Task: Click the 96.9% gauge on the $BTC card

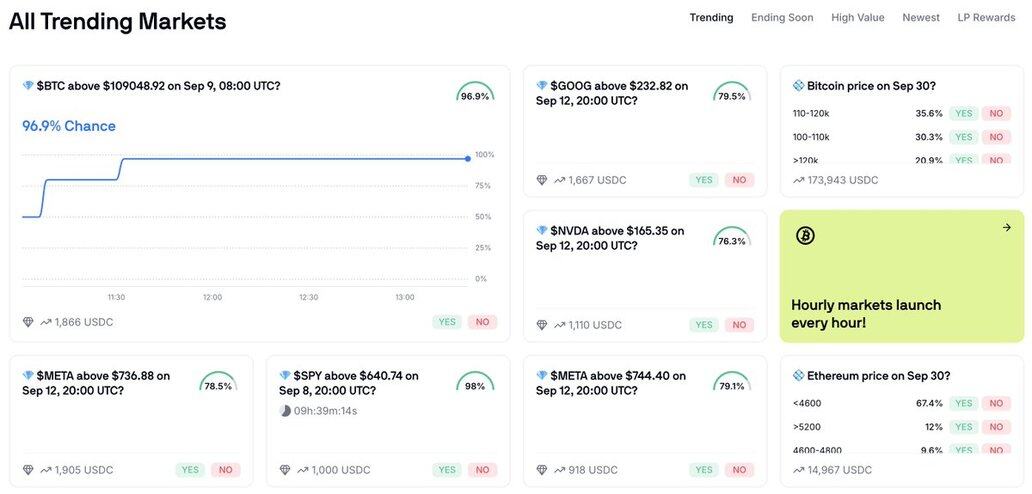Action: click(x=475, y=93)
